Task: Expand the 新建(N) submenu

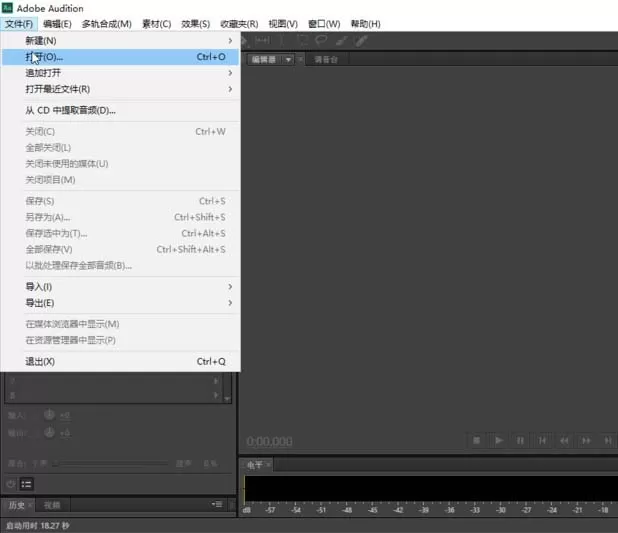Action: click(120, 41)
